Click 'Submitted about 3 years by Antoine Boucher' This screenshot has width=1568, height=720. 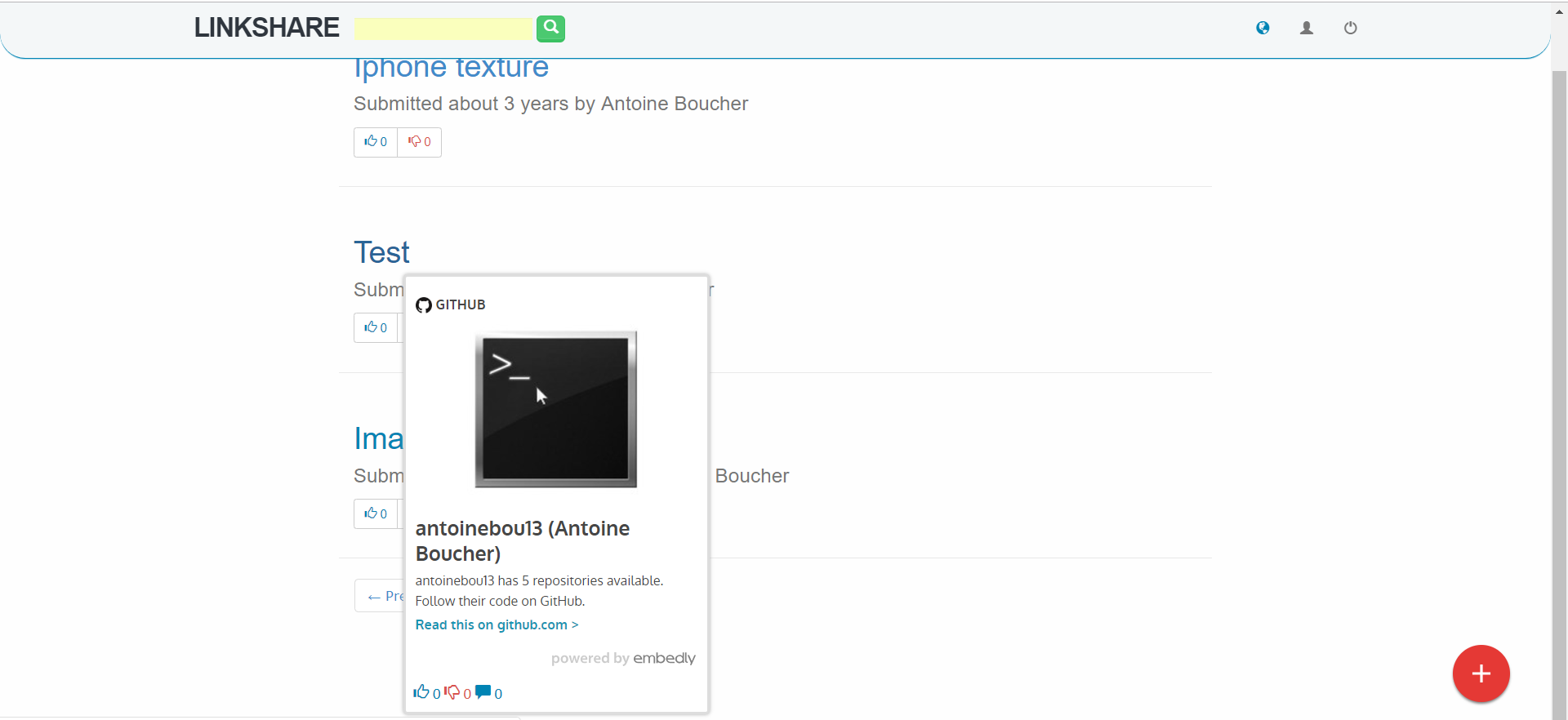(x=550, y=104)
